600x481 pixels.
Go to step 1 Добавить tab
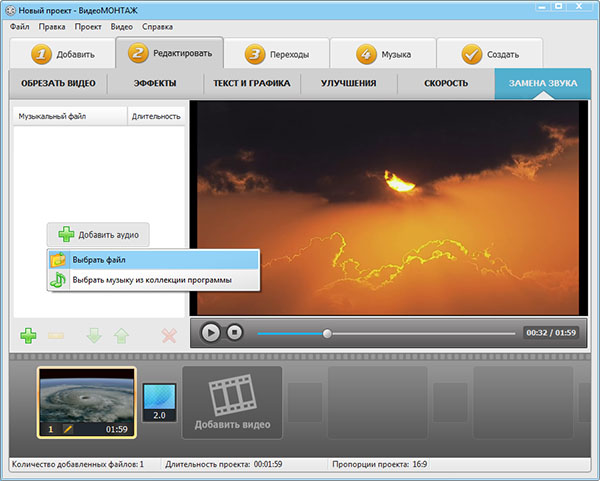(62, 54)
